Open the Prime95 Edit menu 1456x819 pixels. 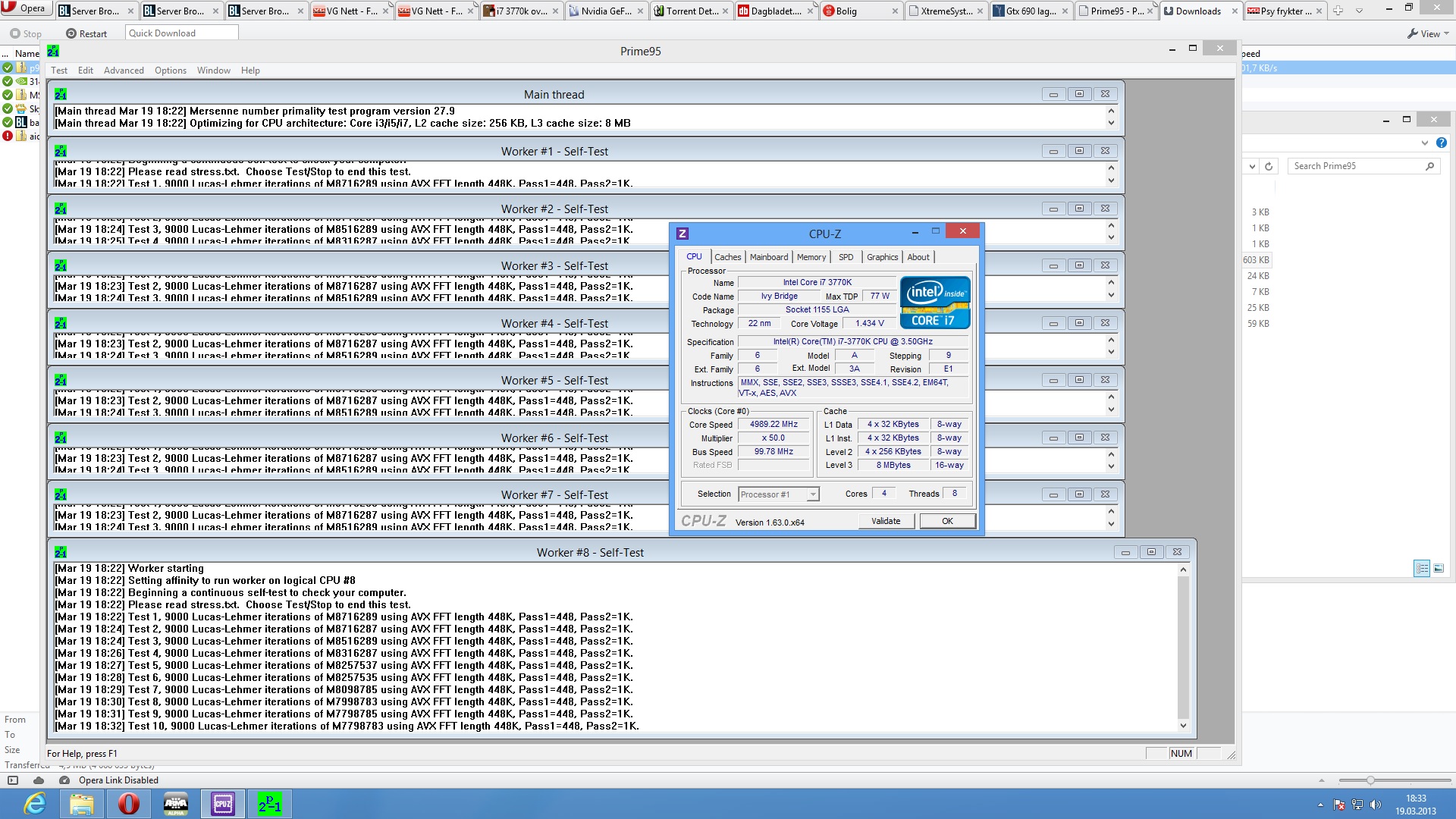[86, 71]
